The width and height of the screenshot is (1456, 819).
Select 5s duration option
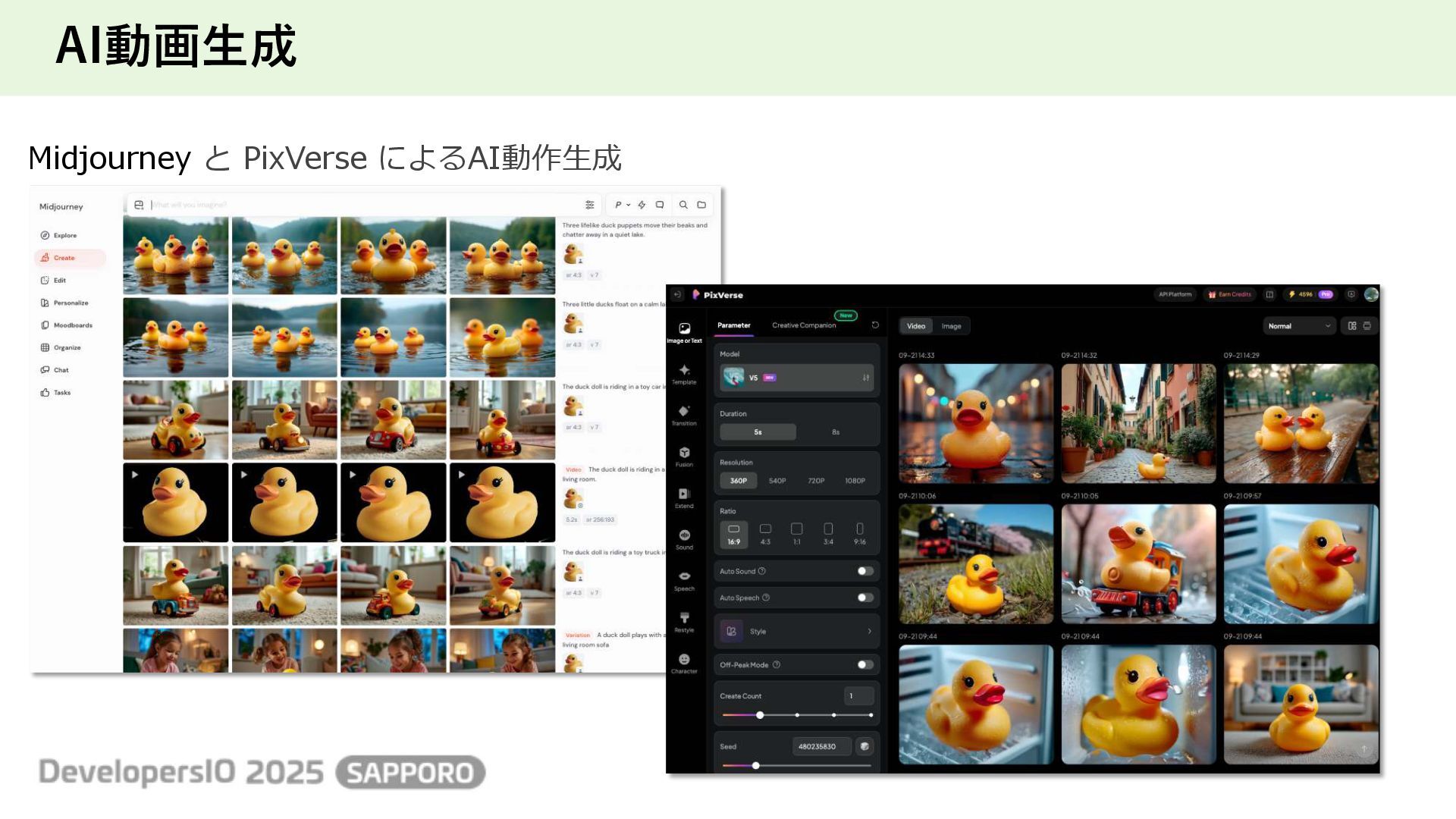(758, 432)
